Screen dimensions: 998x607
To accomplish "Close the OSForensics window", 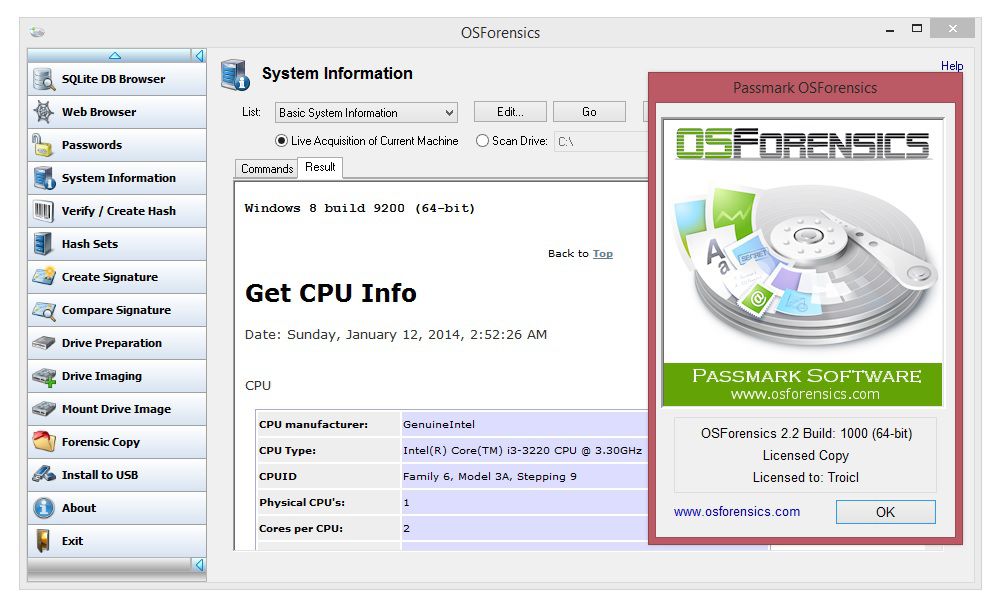I will tap(952, 29).
